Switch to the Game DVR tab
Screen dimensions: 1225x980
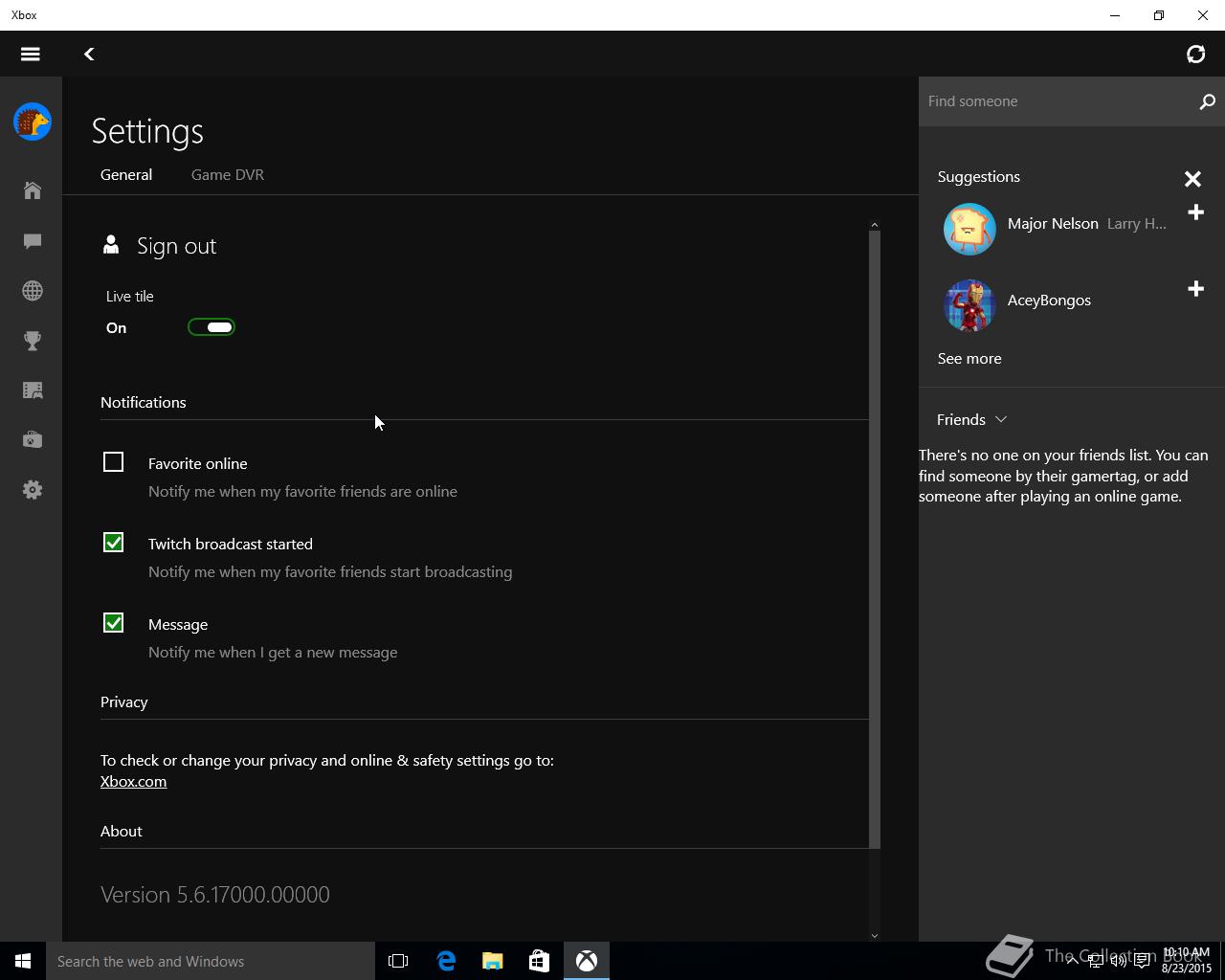tap(228, 175)
